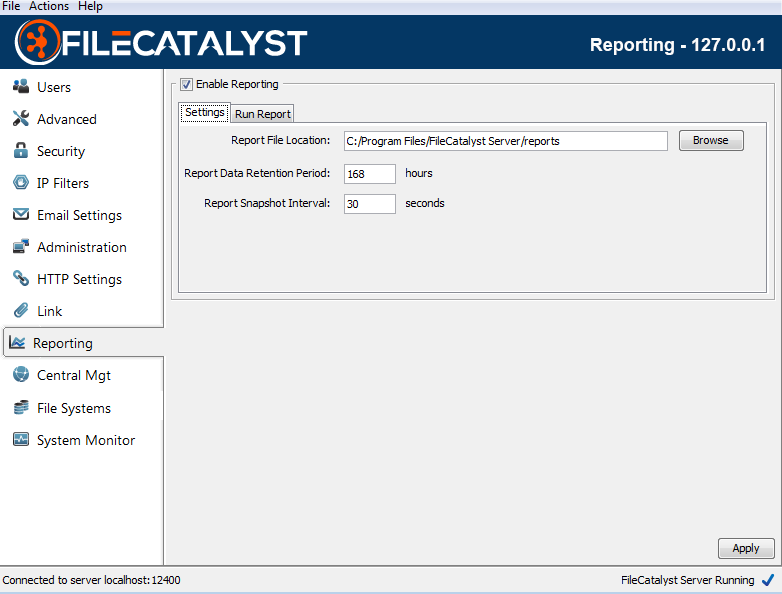Click the 'seconds' unit label
The image size is (782, 594).
tap(424, 203)
